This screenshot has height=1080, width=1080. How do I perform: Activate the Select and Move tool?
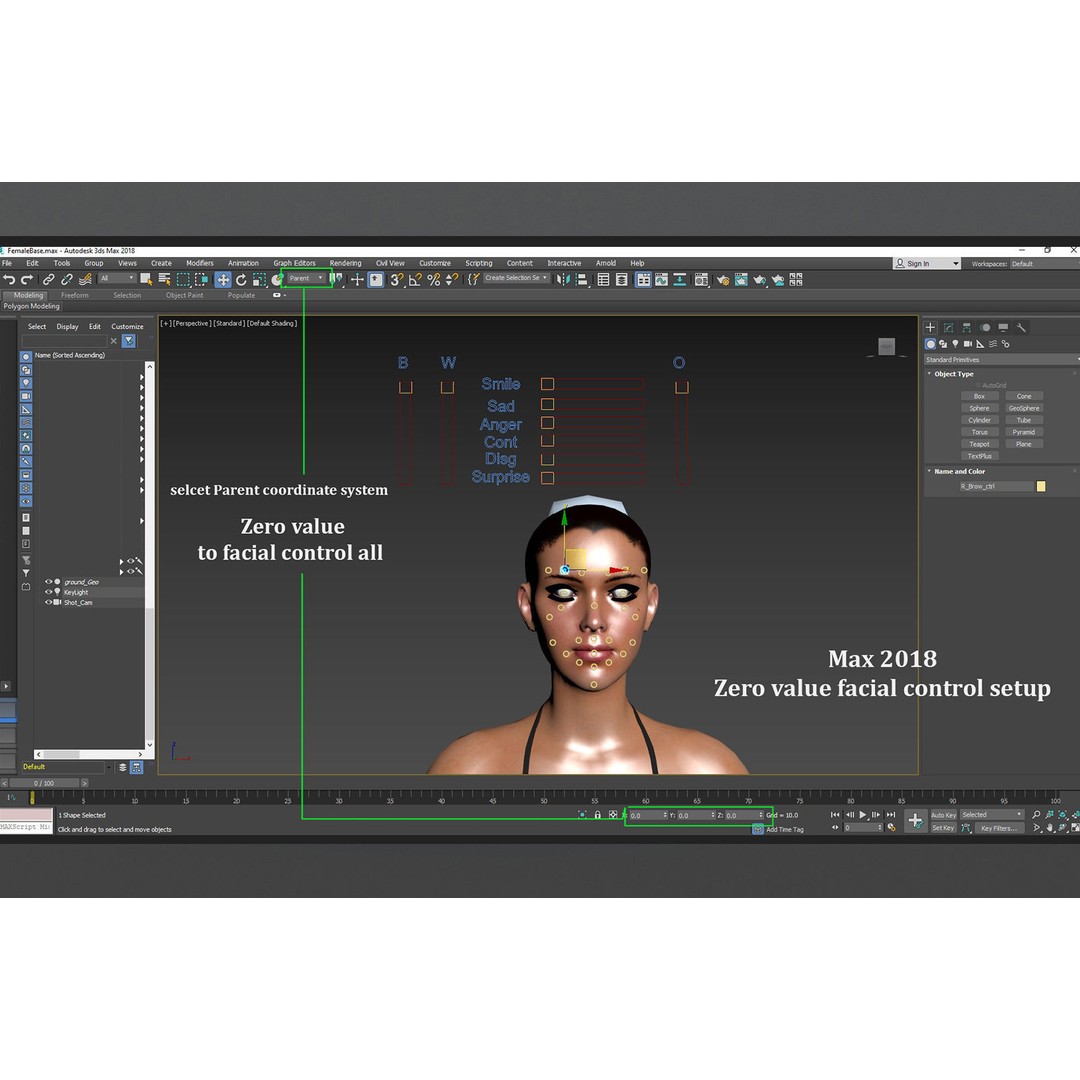[222, 280]
